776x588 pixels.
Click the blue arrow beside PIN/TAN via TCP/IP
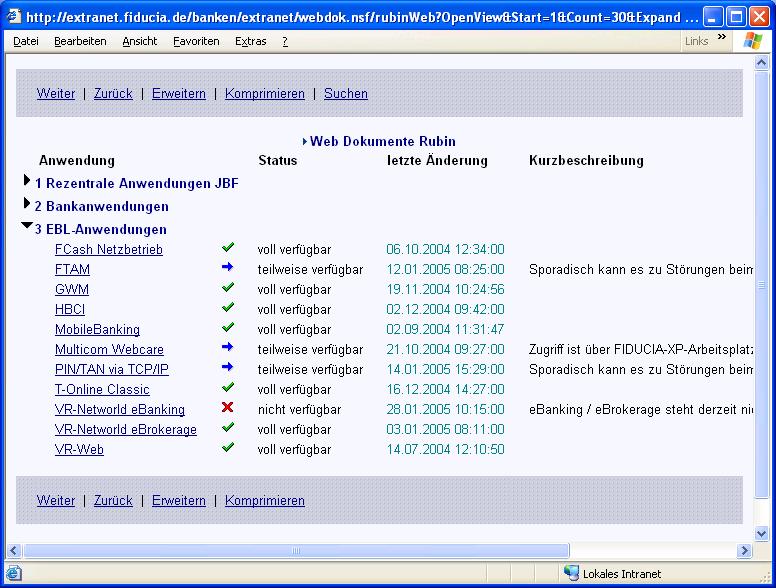point(228,367)
